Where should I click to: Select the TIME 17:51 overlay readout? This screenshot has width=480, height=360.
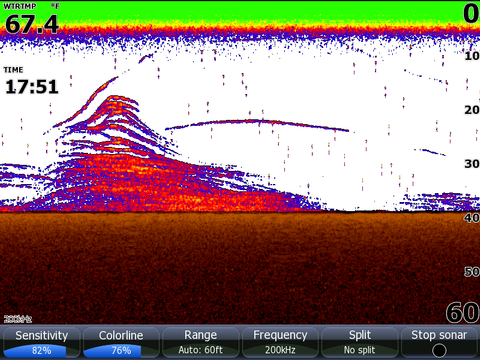(31, 86)
